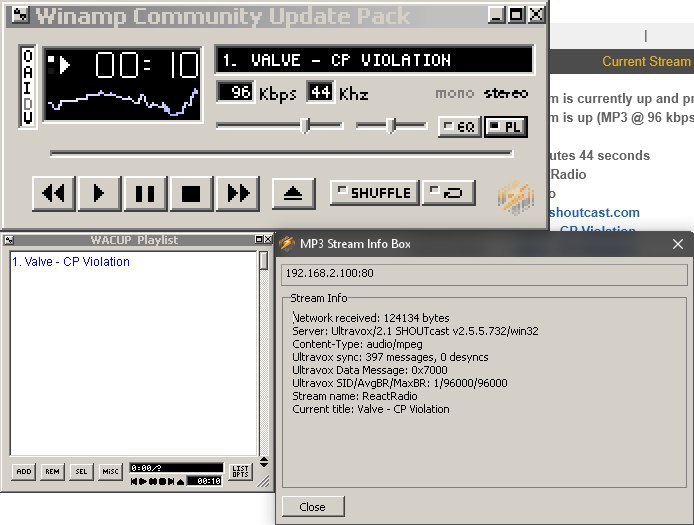694x525 pixels.
Task: Click the song position seek bar
Action: pos(281,153)
